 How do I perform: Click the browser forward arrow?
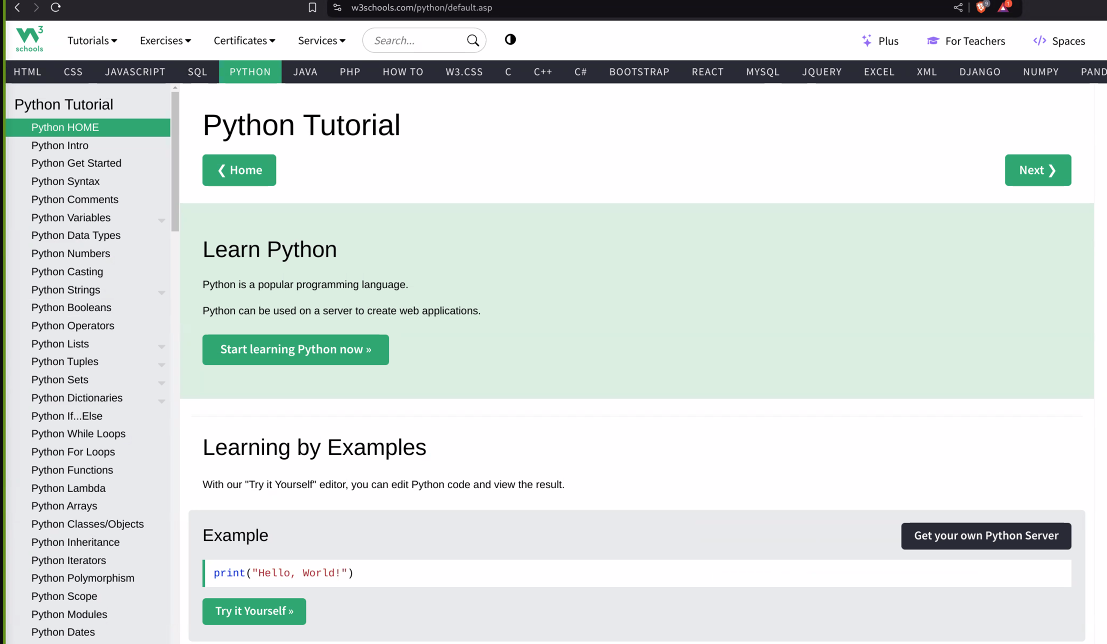[x=36, y=8]
